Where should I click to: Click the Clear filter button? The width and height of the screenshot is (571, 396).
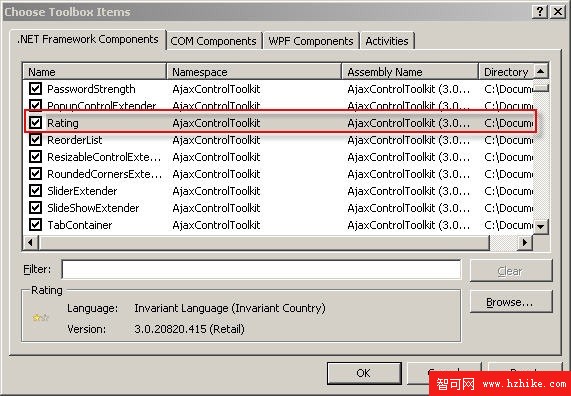[x=511, y=271]
